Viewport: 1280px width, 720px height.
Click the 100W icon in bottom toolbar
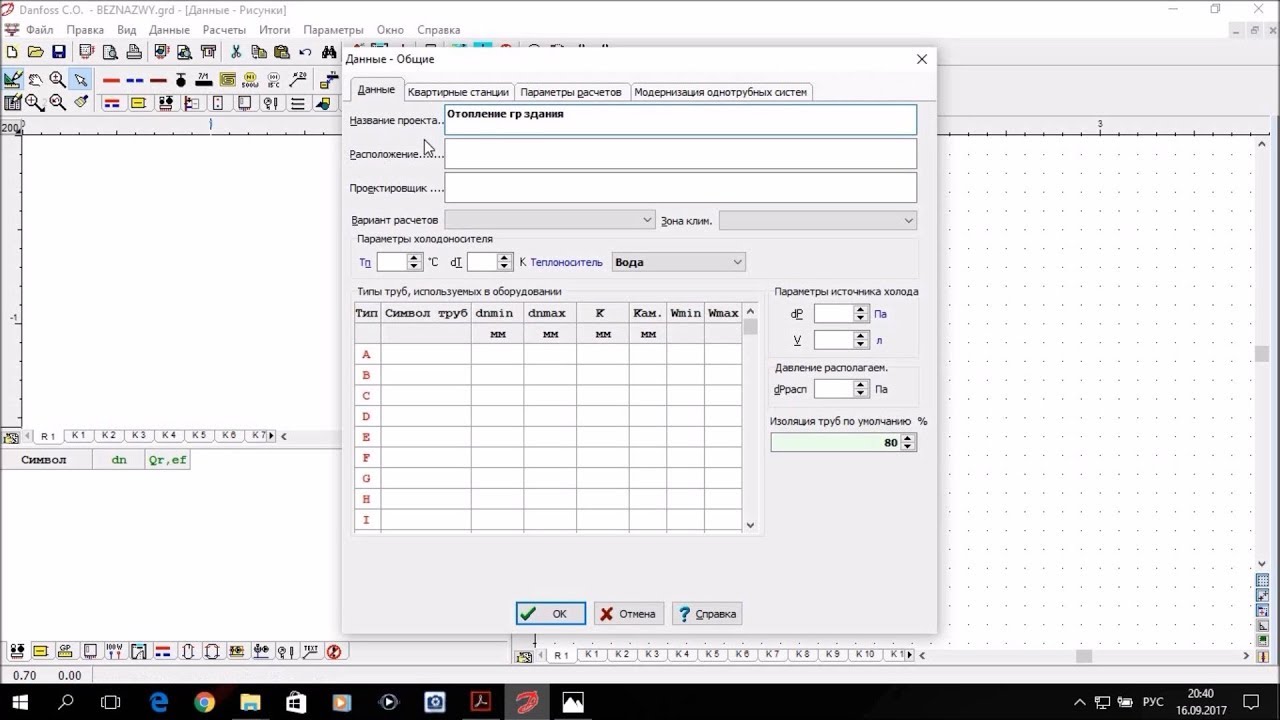[x=114, y=651]
